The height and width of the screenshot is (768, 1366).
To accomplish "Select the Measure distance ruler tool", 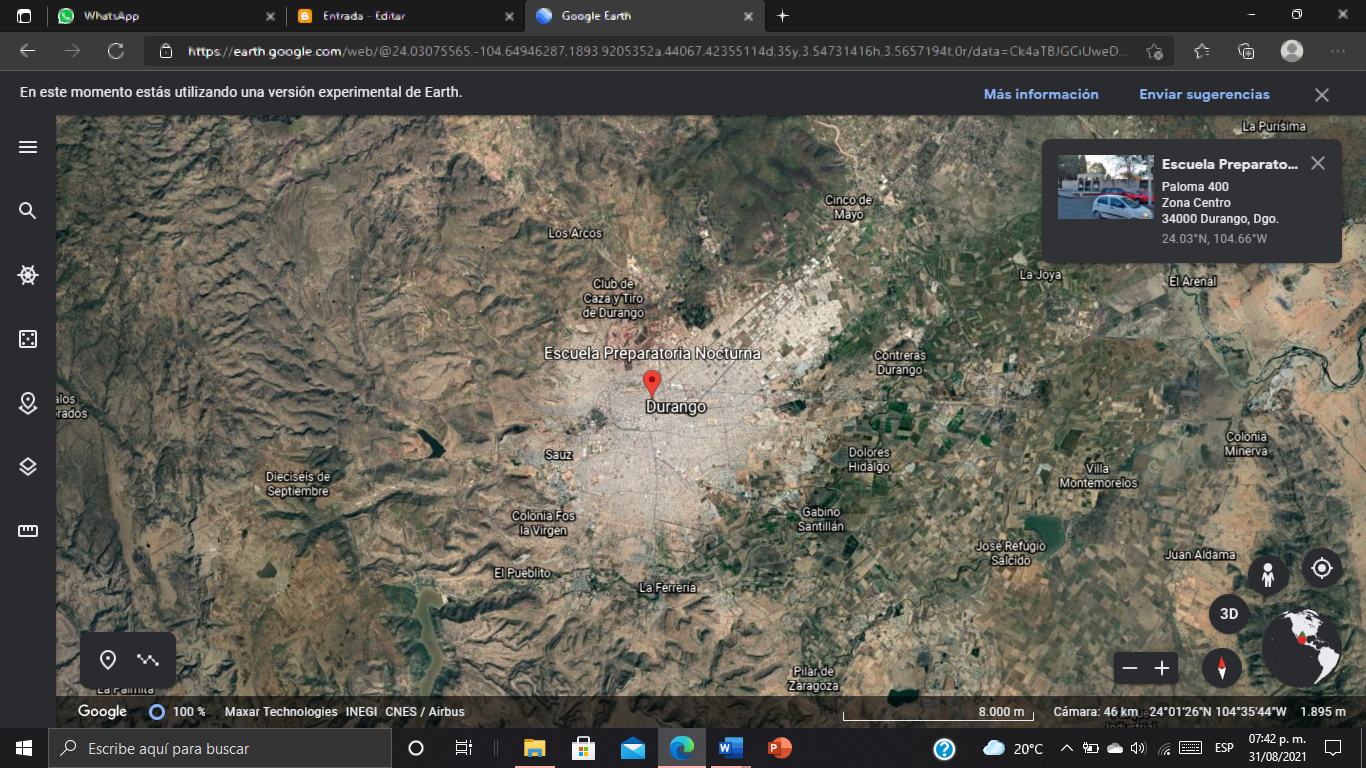I will pyautogui.click(x=28, y=531).
